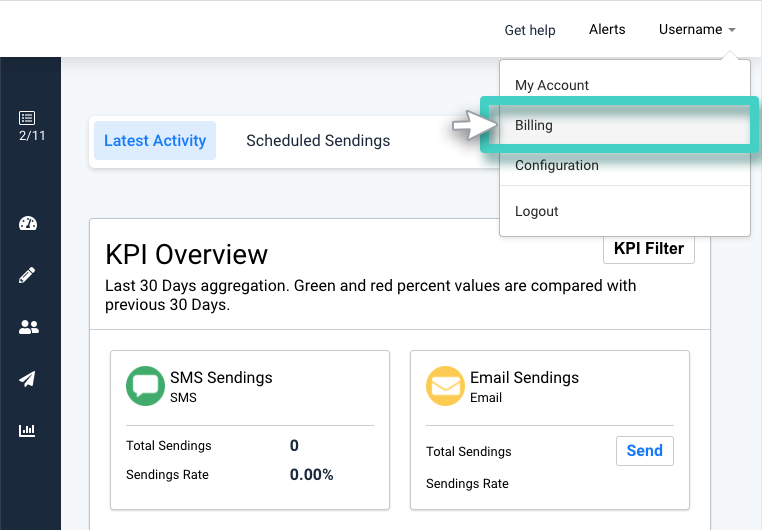Click the KPI Filter button
This screenshot has height=530, width=762.
649,248
